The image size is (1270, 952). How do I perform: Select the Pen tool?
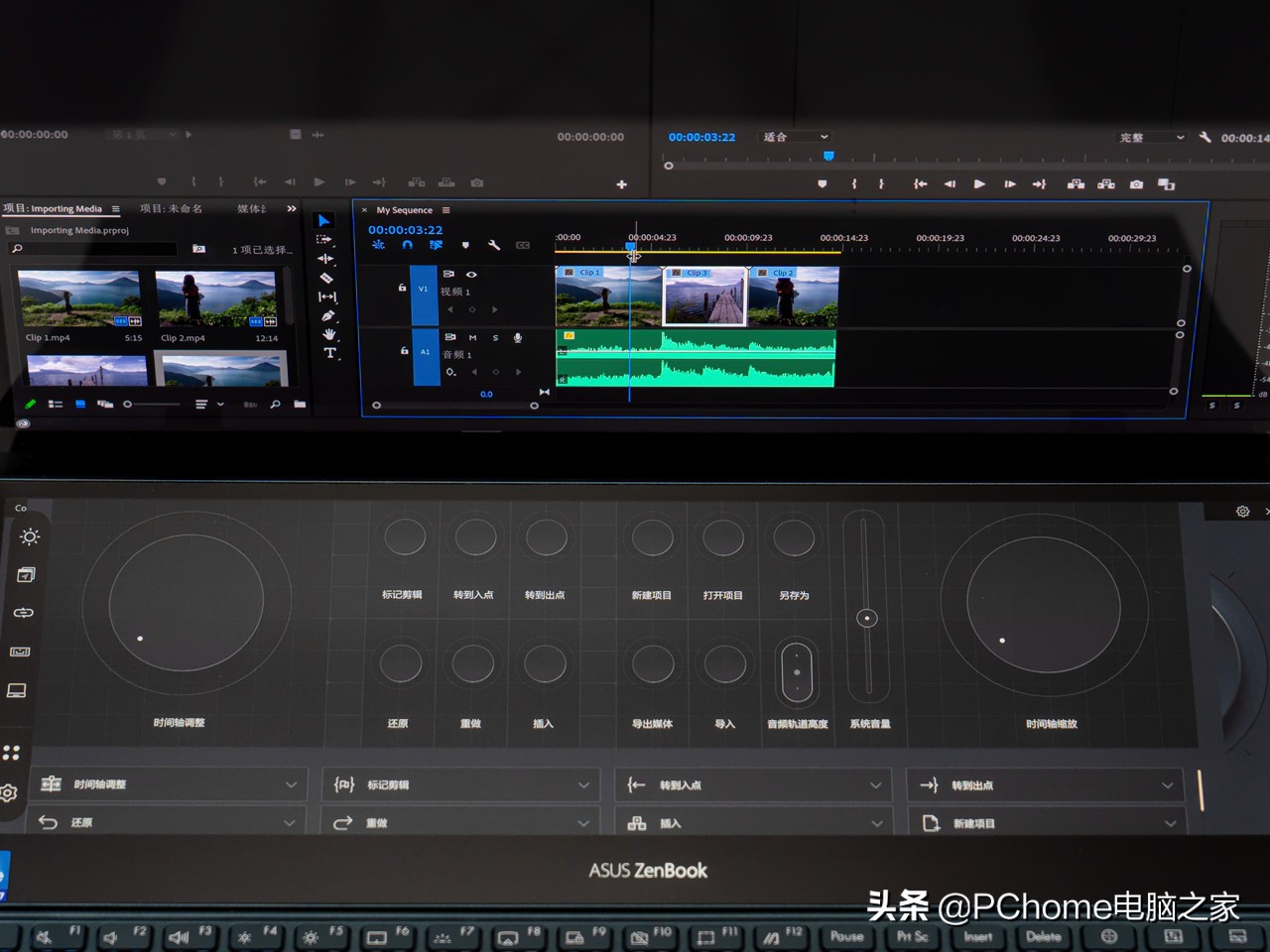click(327, 315)
